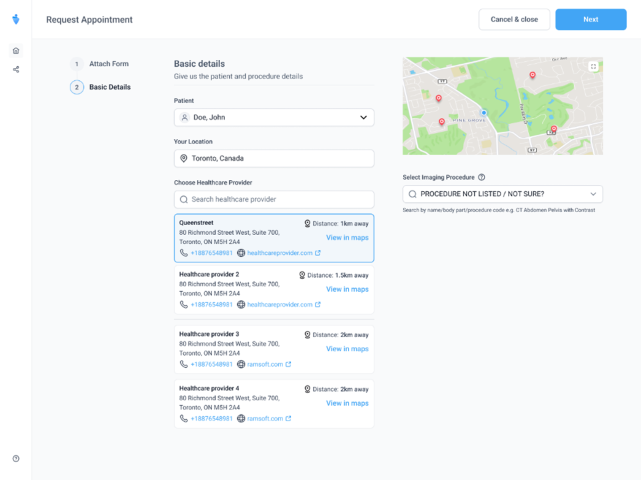Click the map pin in Your Location field
The height and width of the screenshot is (480, 641).
tap(184, 158)
